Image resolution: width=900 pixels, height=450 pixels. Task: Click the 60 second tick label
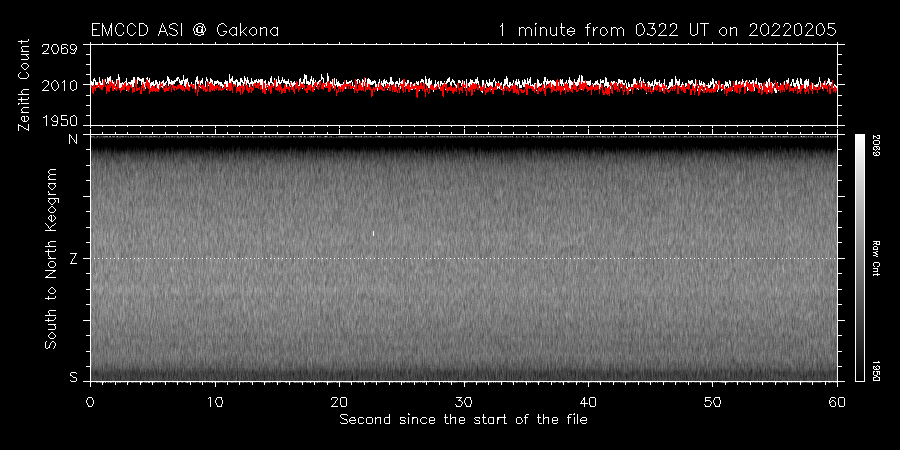(x=837, y=401)
